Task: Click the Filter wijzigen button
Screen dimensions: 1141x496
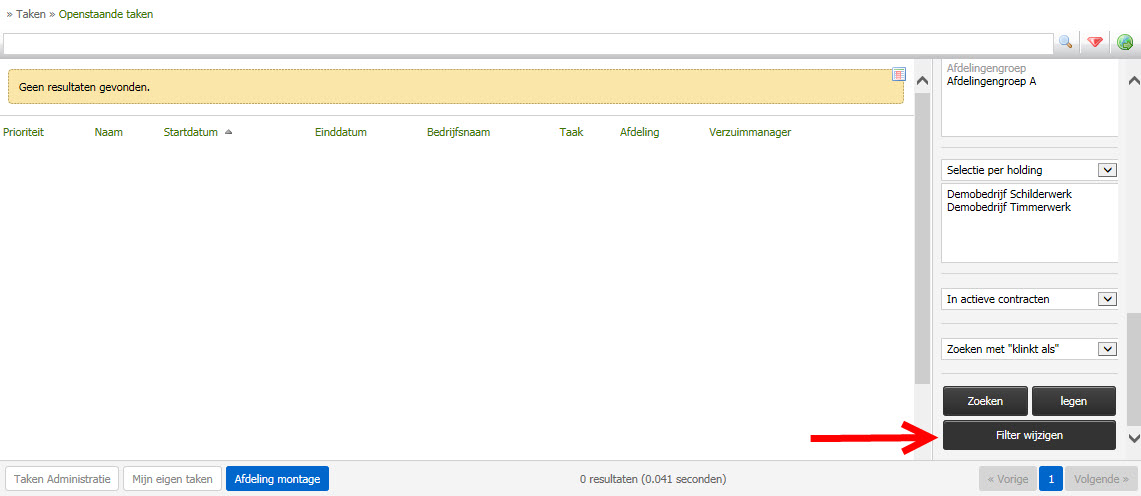Action: pos(1029,435)
